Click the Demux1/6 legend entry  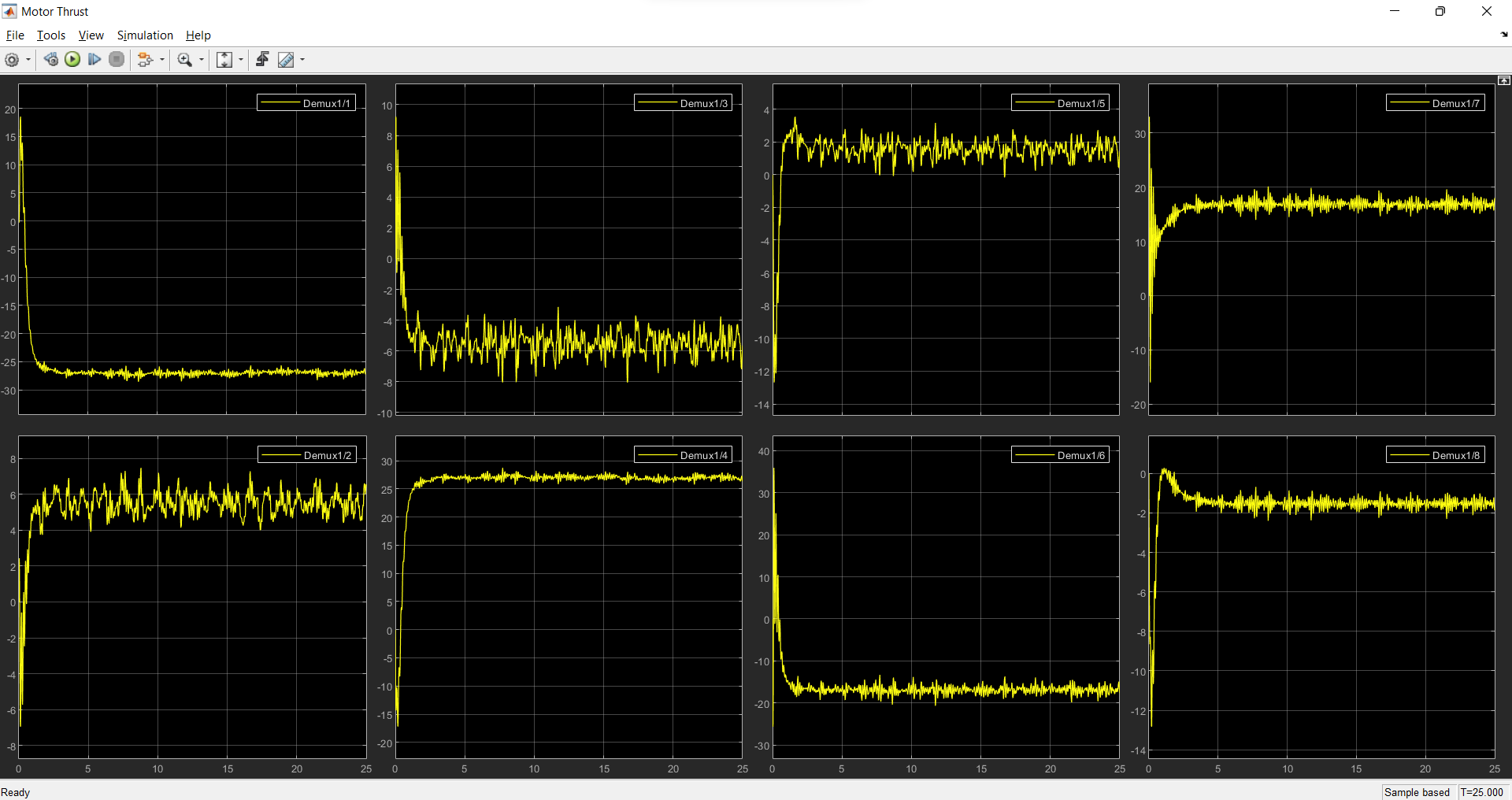(1060, 455)
